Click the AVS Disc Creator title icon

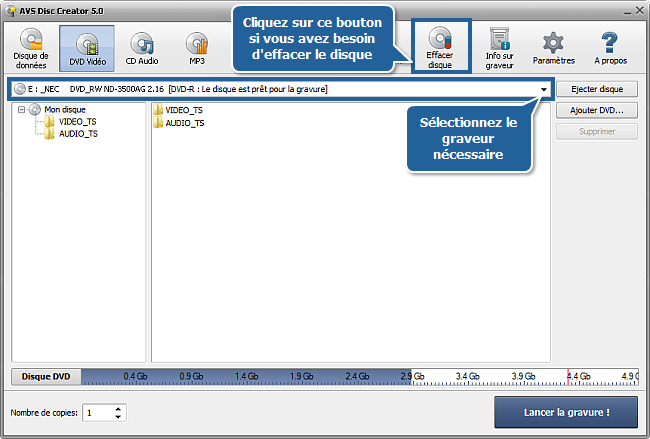click(x=11, y=11)
